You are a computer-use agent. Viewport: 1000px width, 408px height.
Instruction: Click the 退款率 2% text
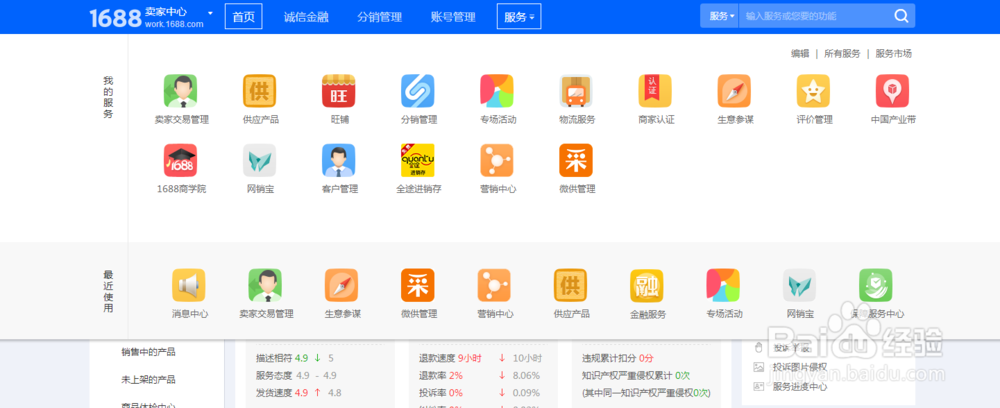click(441, 375)
